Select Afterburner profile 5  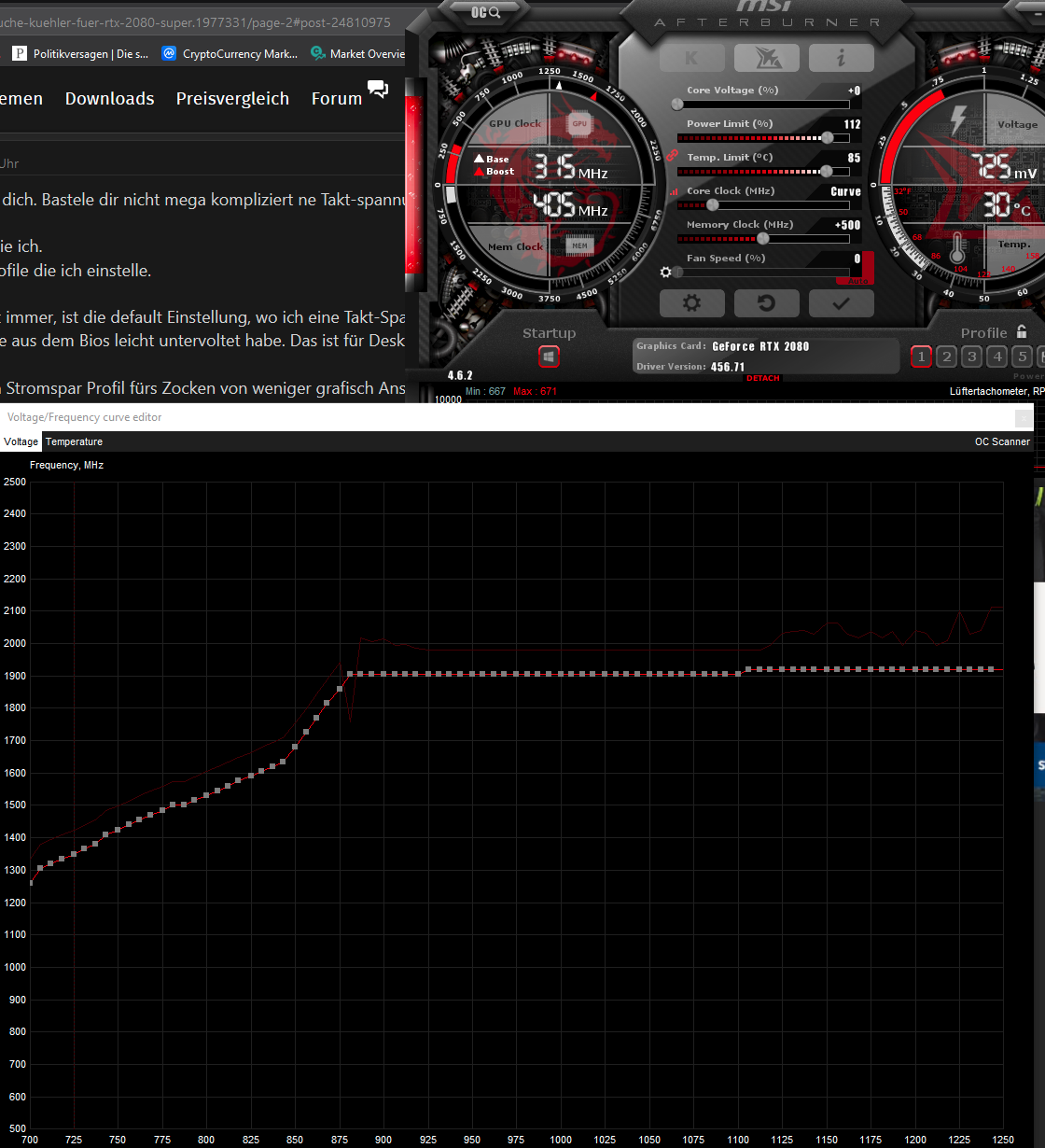click(x=1023, y=357)
